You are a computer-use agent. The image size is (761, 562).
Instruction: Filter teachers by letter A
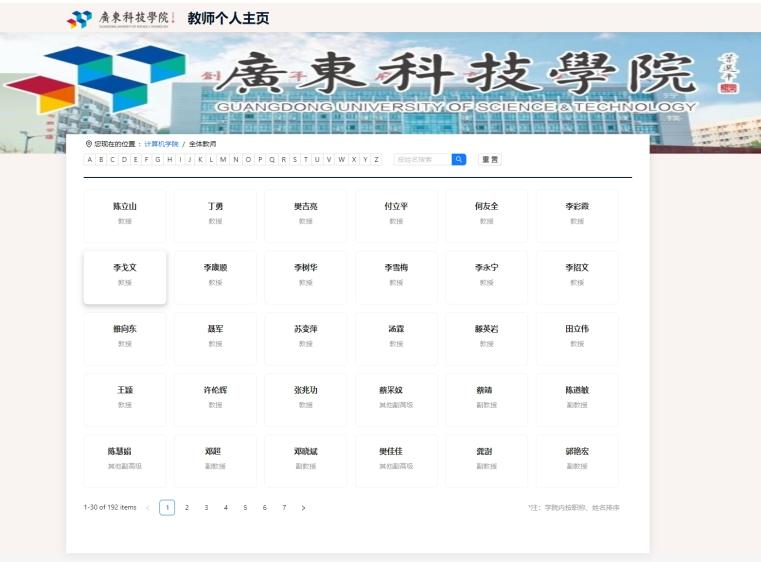[90, 159]
